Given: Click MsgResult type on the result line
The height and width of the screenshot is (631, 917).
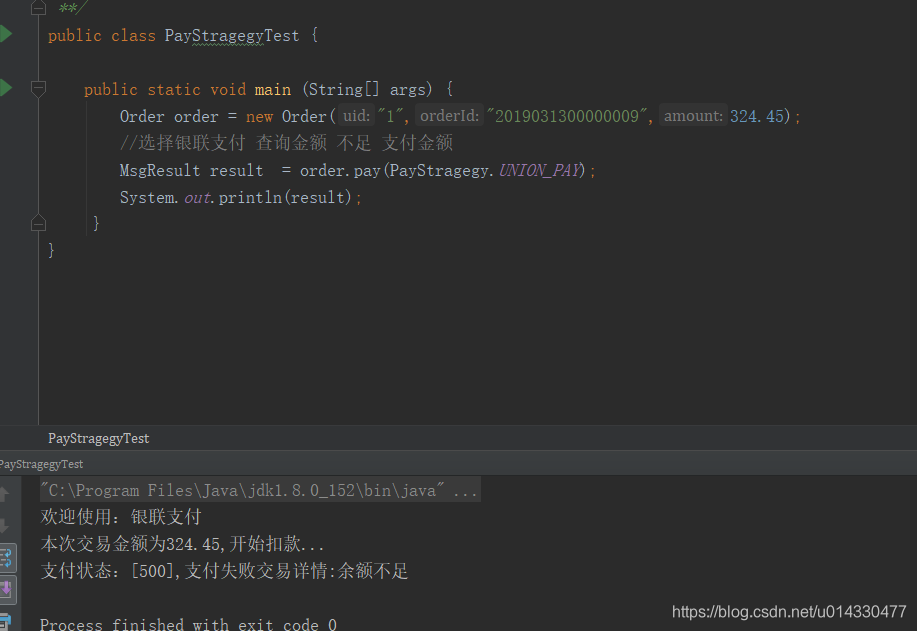Looking at the screenshot, I should click(x=160, y=170).
